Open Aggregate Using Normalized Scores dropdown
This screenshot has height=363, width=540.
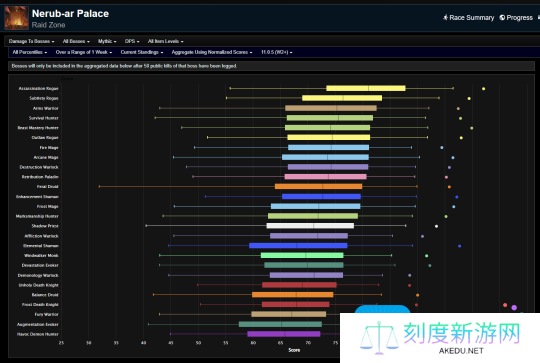pos(212,52)
